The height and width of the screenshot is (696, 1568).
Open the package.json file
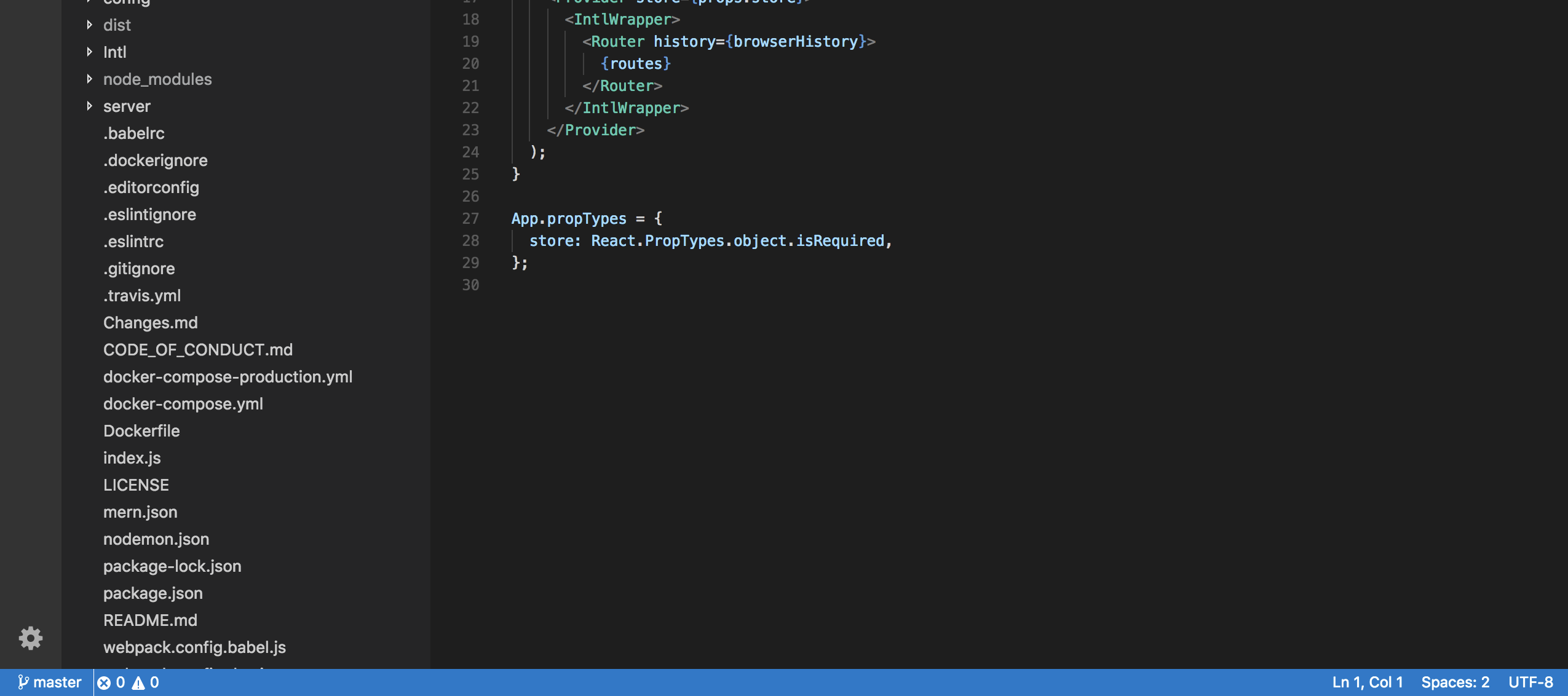[153, 593]
